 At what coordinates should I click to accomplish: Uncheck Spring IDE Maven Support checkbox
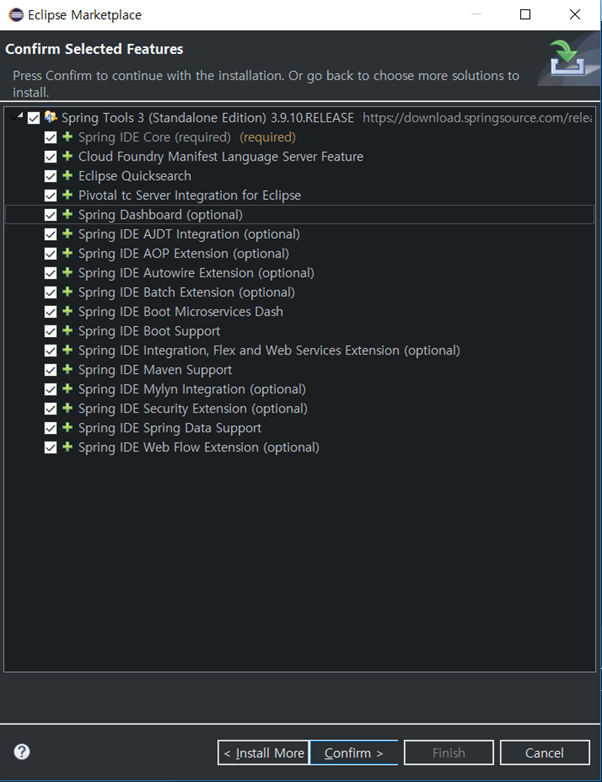[50, 371]
